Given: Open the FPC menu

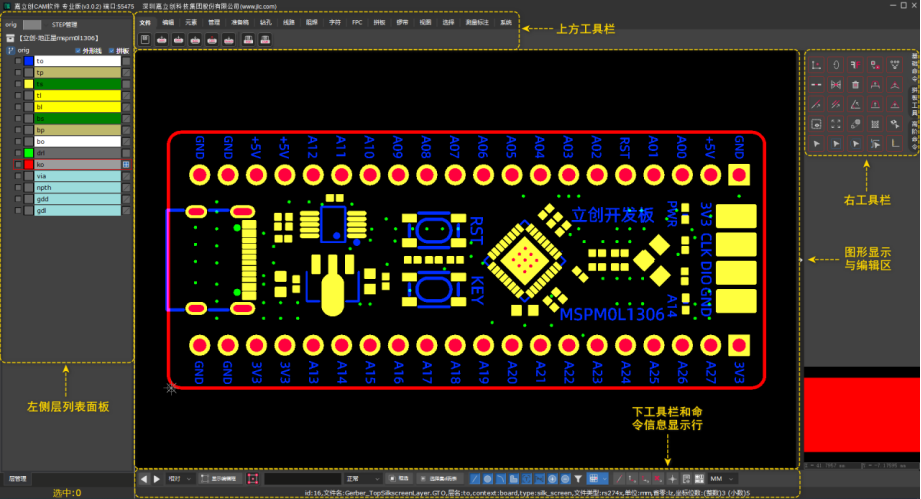Looking at the screenshot, I should tap(357, 22).
